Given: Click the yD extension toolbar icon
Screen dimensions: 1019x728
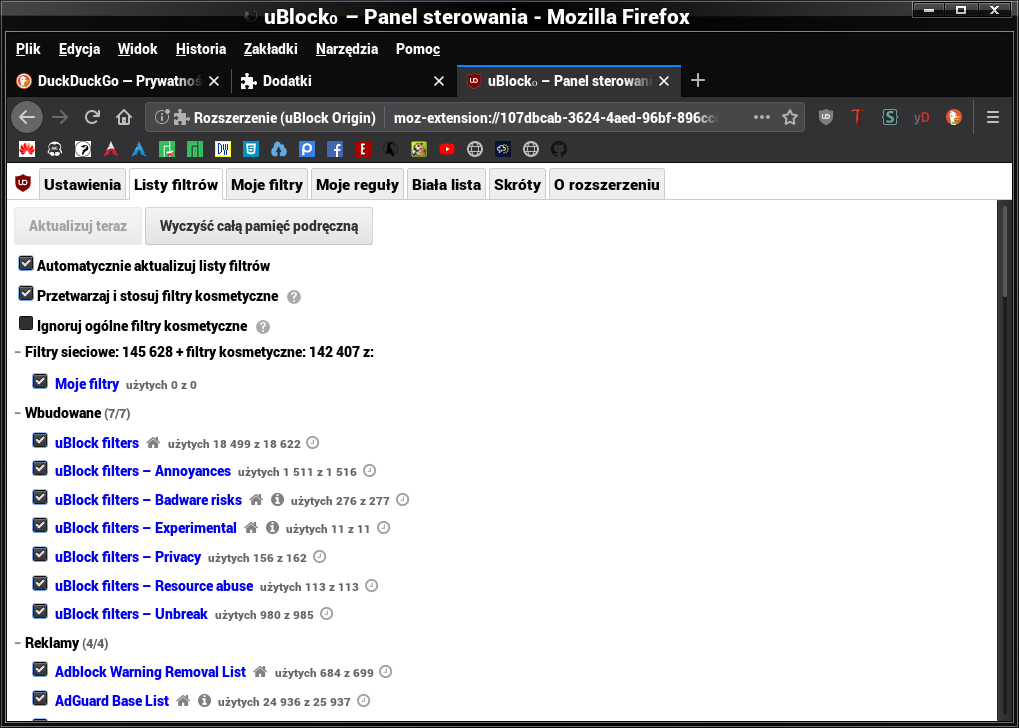Looking at the screenshot, I should click(922, 118).
